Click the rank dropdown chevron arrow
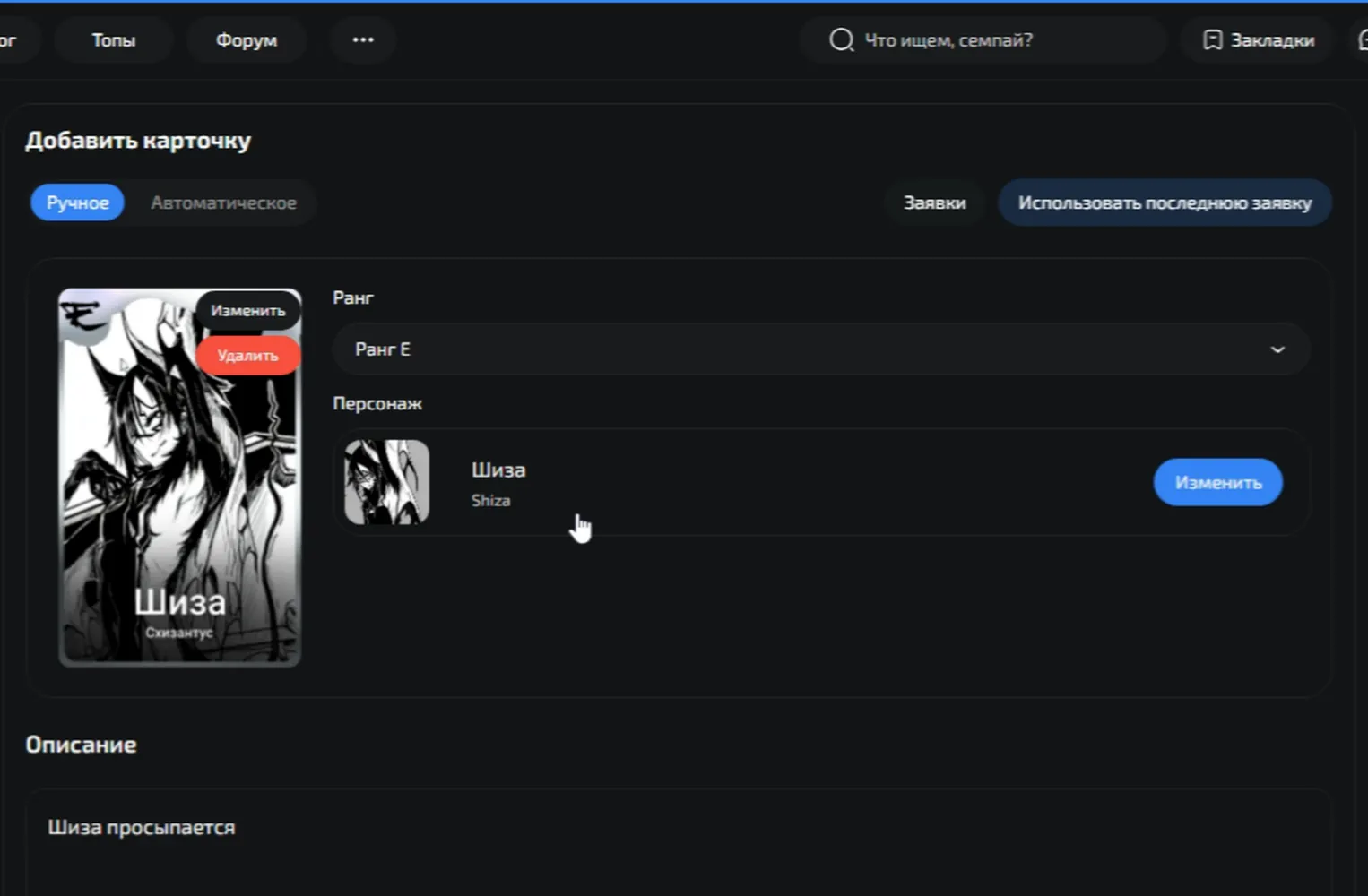This screenshot has height=896, width=1368. click(x=1277, y=349)
